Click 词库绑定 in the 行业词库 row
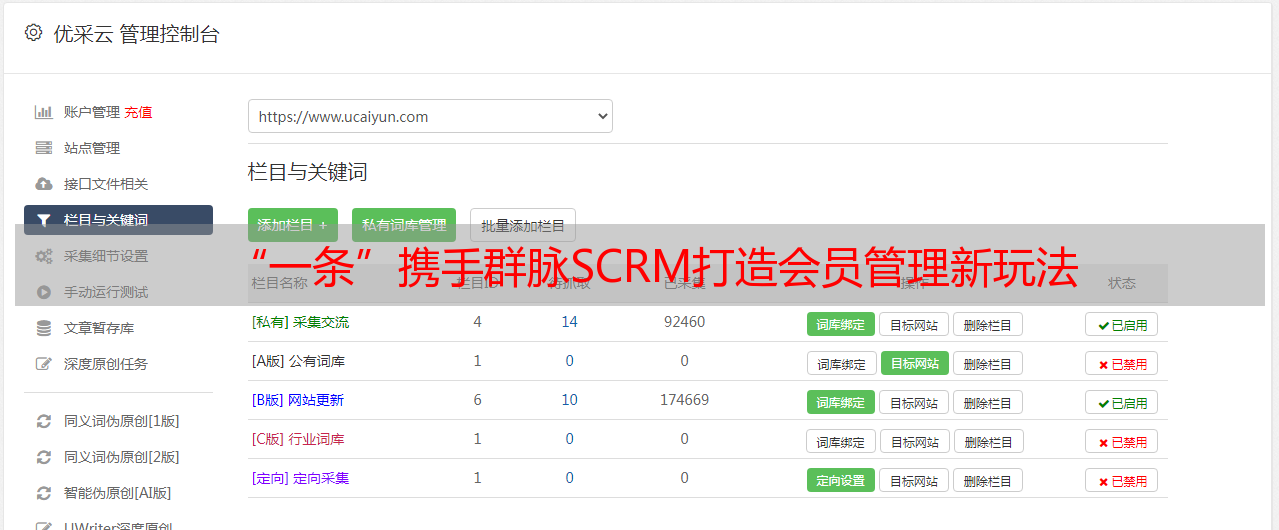1279x530 pixels. pyautogui.click(x=841, y=441)
